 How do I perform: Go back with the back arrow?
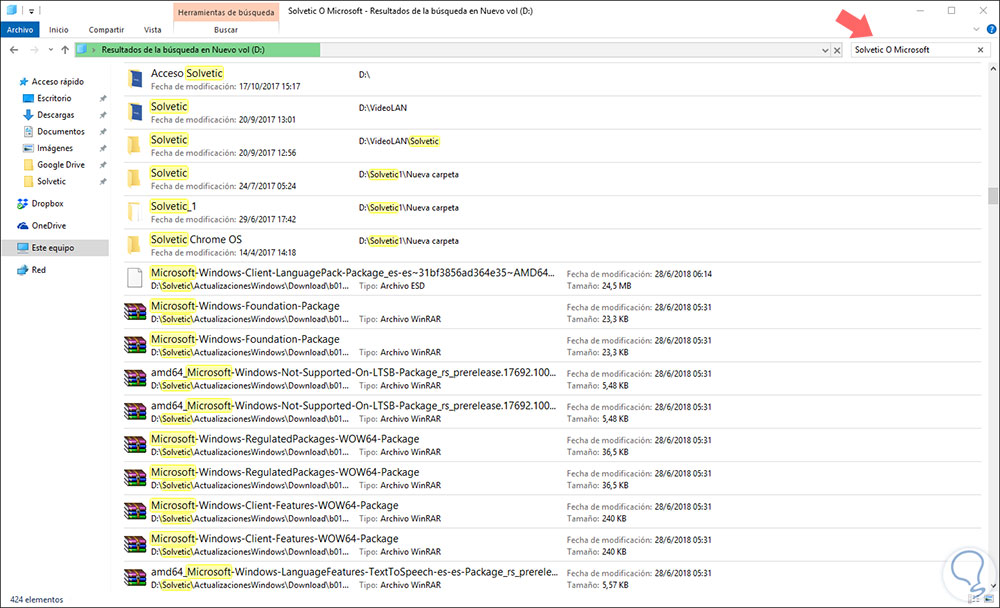click(x=14, y=50)
